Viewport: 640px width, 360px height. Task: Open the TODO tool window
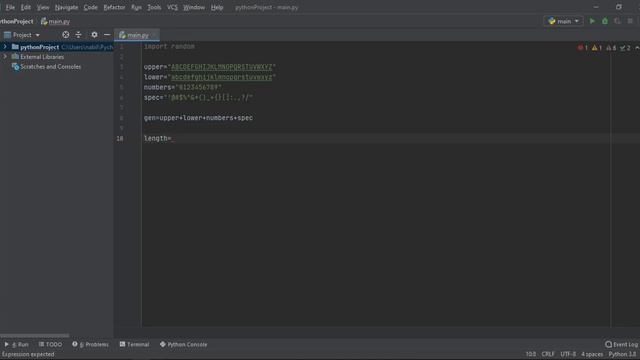[x=50, y=344]
